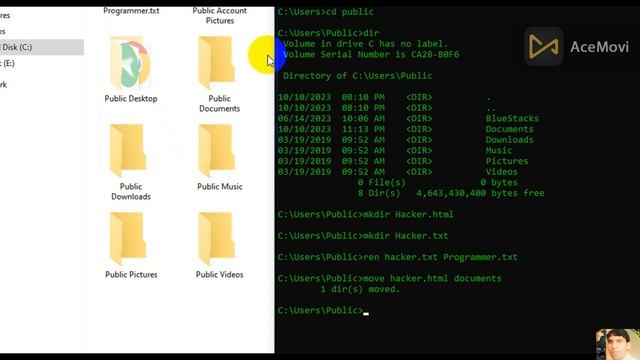The image size is (640, 360).
Task: Click the Downloads entry in dir listing
Action: pyautogui.click(x=509, y=140)
